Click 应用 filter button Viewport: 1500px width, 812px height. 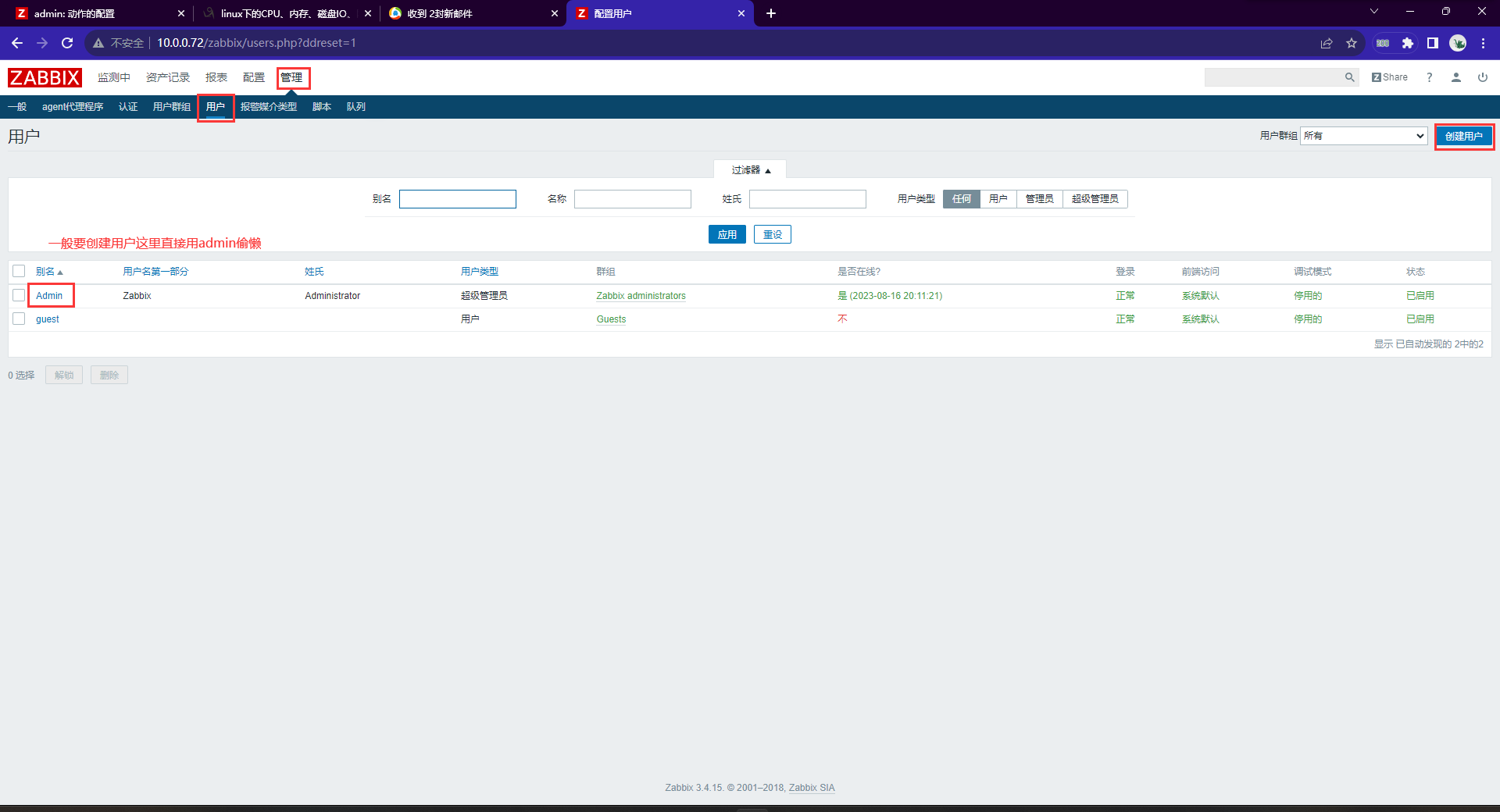(727, 234)
